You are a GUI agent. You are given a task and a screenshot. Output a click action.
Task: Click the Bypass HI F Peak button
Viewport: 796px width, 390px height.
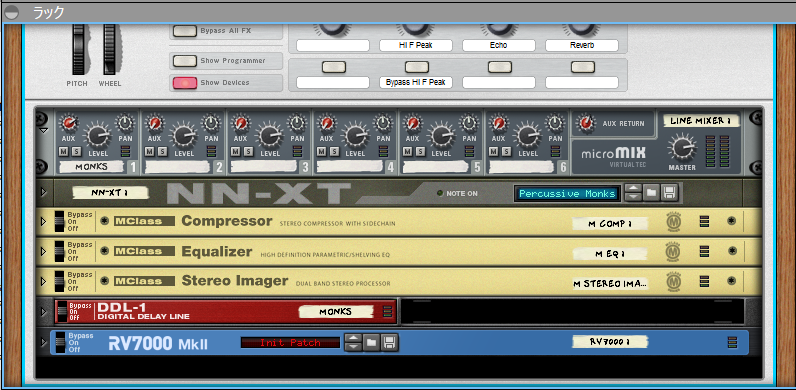(416, 67)
